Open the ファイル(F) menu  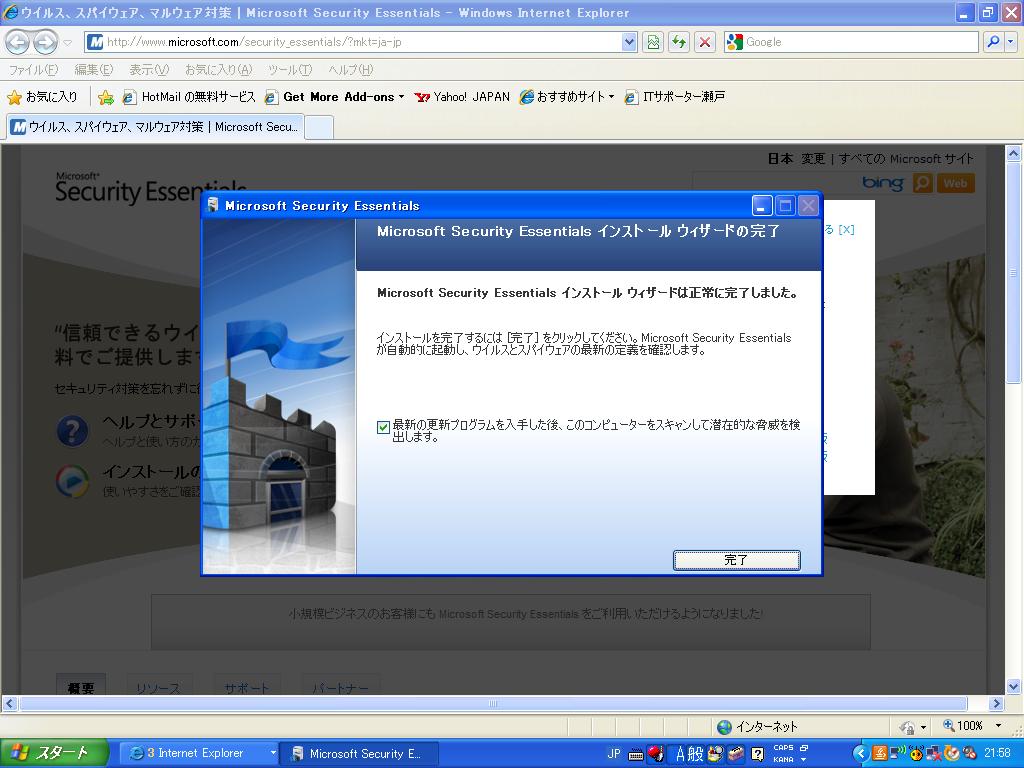pos(33,70)
